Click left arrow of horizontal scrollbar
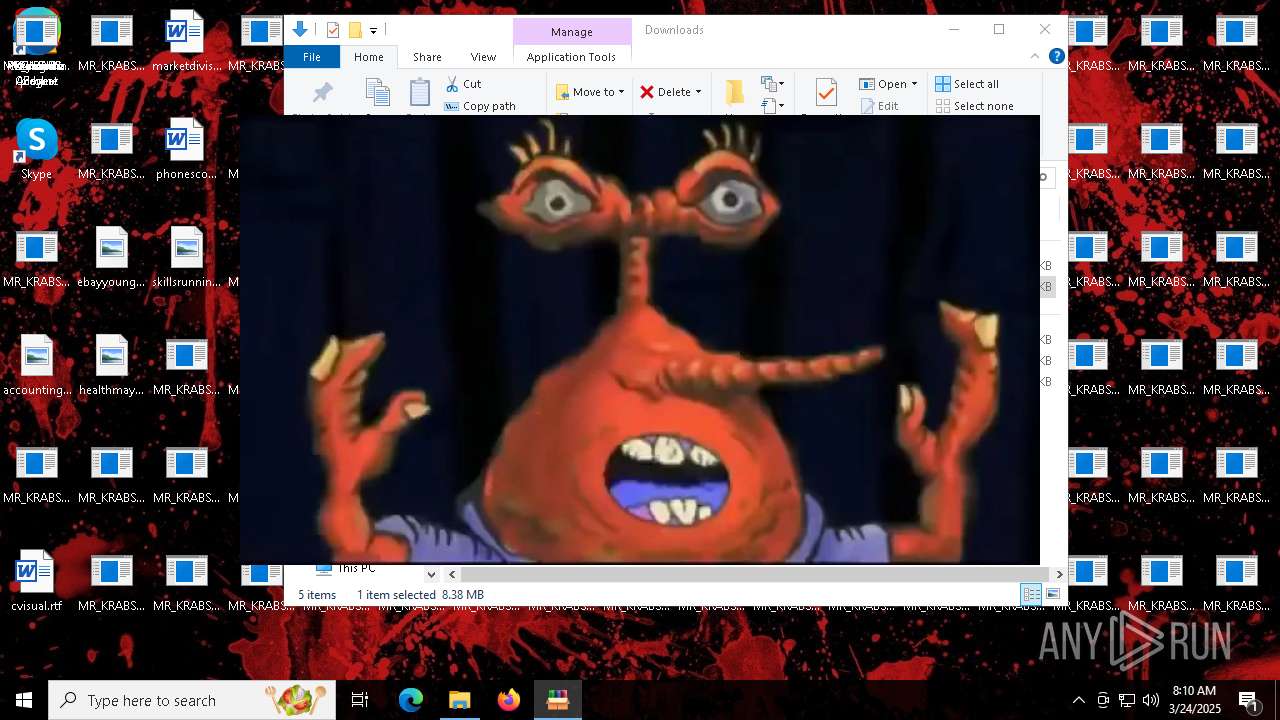1280x720 pixels. pos(452,574)
